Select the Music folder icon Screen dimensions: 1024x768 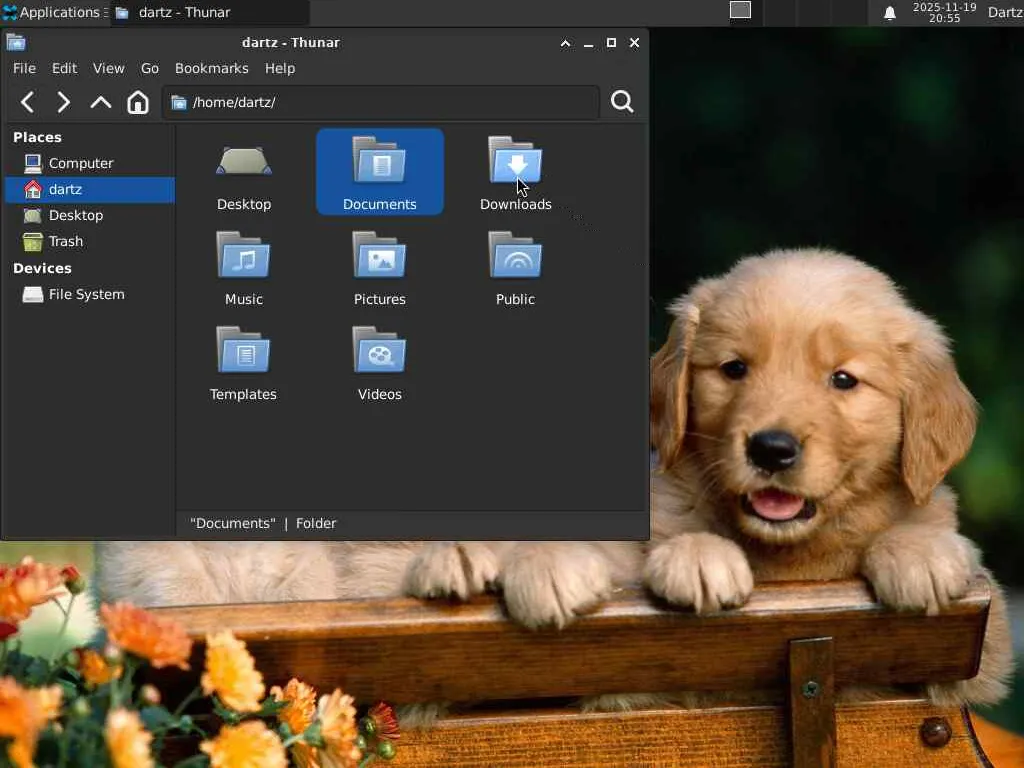pos(243,257)
